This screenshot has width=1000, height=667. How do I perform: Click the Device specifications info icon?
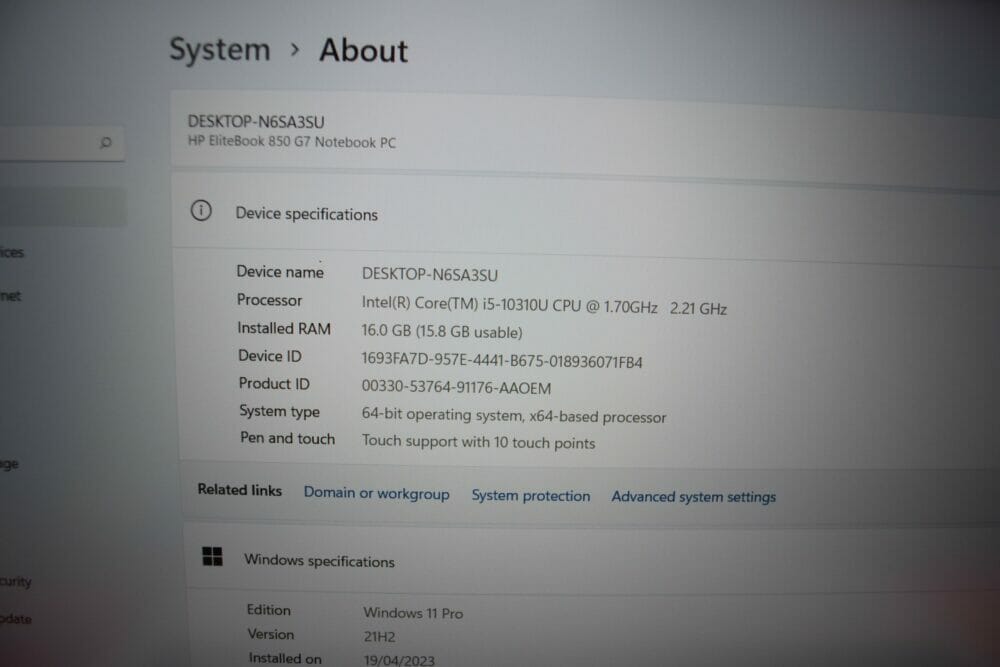201,210
